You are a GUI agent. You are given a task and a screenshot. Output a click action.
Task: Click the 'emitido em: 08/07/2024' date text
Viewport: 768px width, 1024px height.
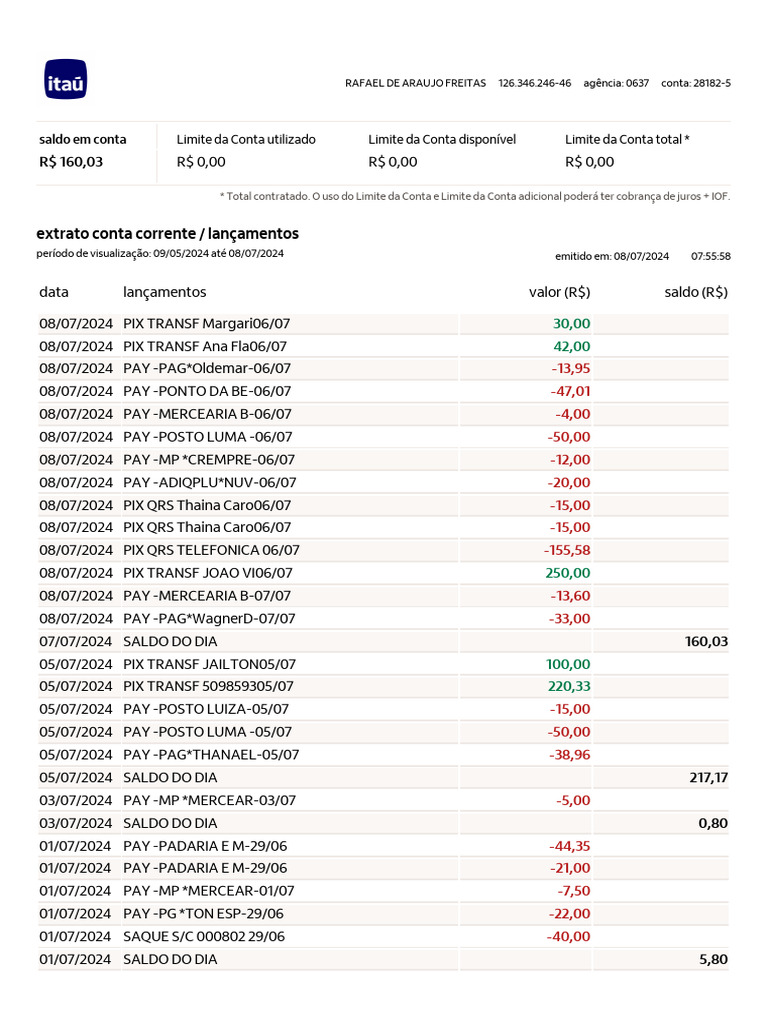point(612,256)
